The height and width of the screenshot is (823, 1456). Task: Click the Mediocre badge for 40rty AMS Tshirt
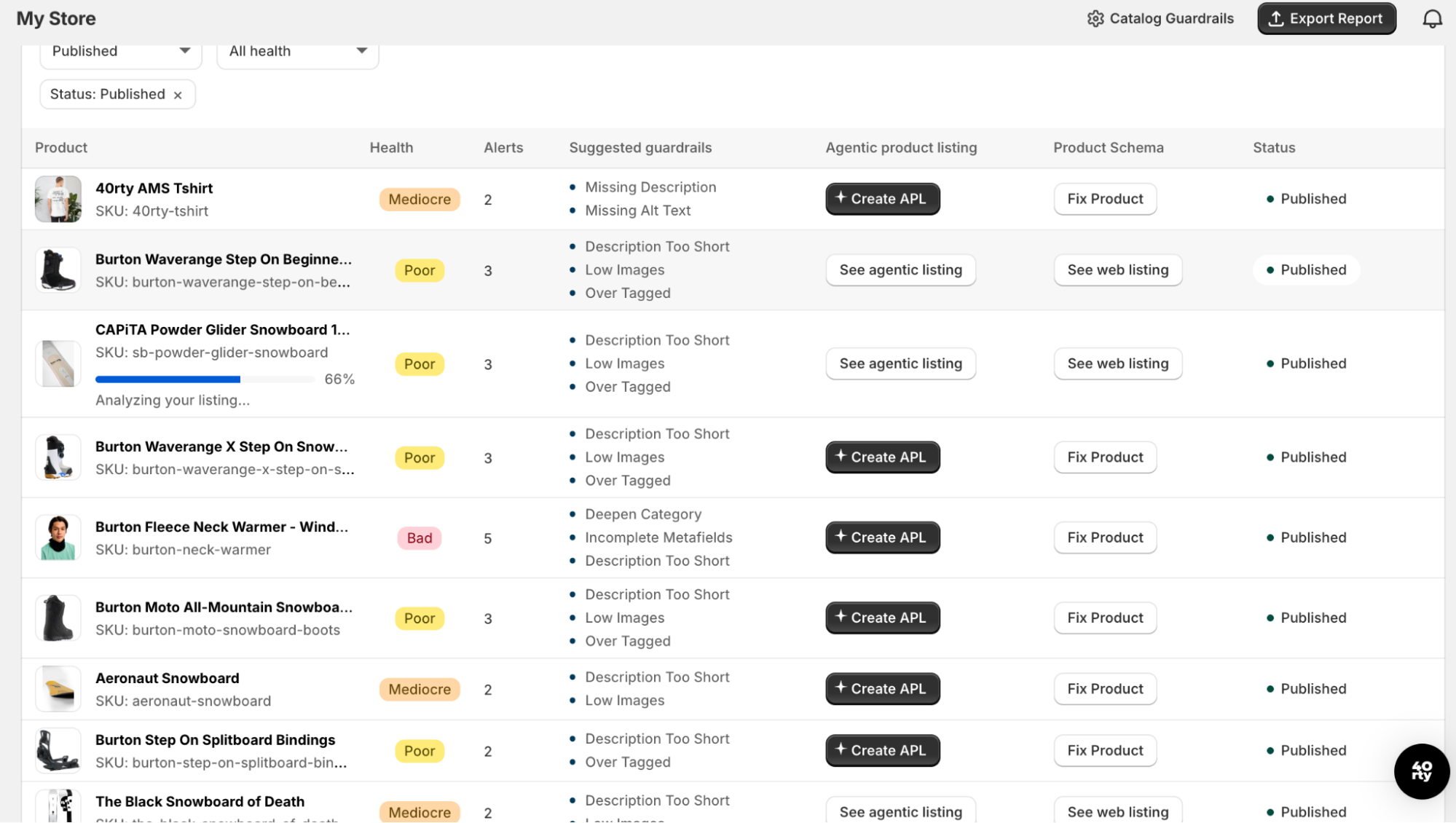click(420, 200)
